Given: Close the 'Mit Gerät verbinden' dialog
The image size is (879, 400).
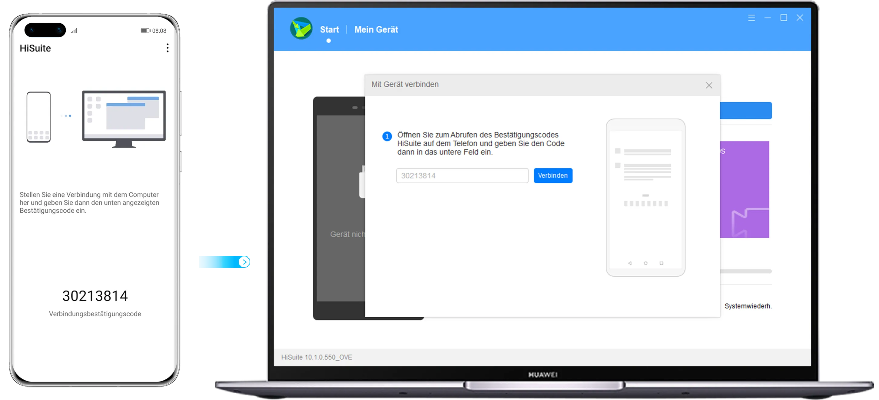Looking at the screenshot, I should point(709,85).
